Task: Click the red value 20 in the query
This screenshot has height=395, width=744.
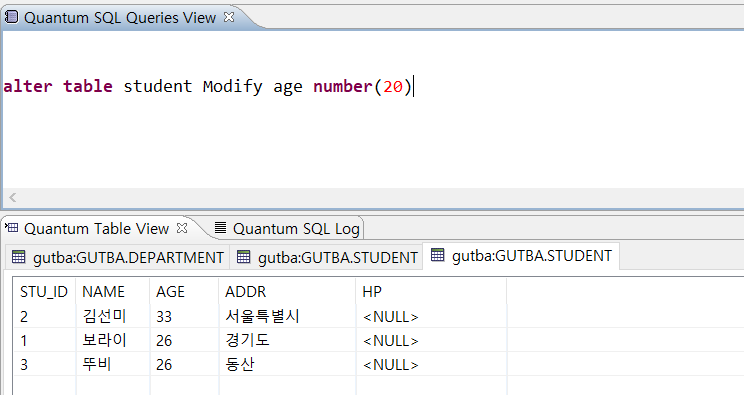Action: click(x=393, y=86)
